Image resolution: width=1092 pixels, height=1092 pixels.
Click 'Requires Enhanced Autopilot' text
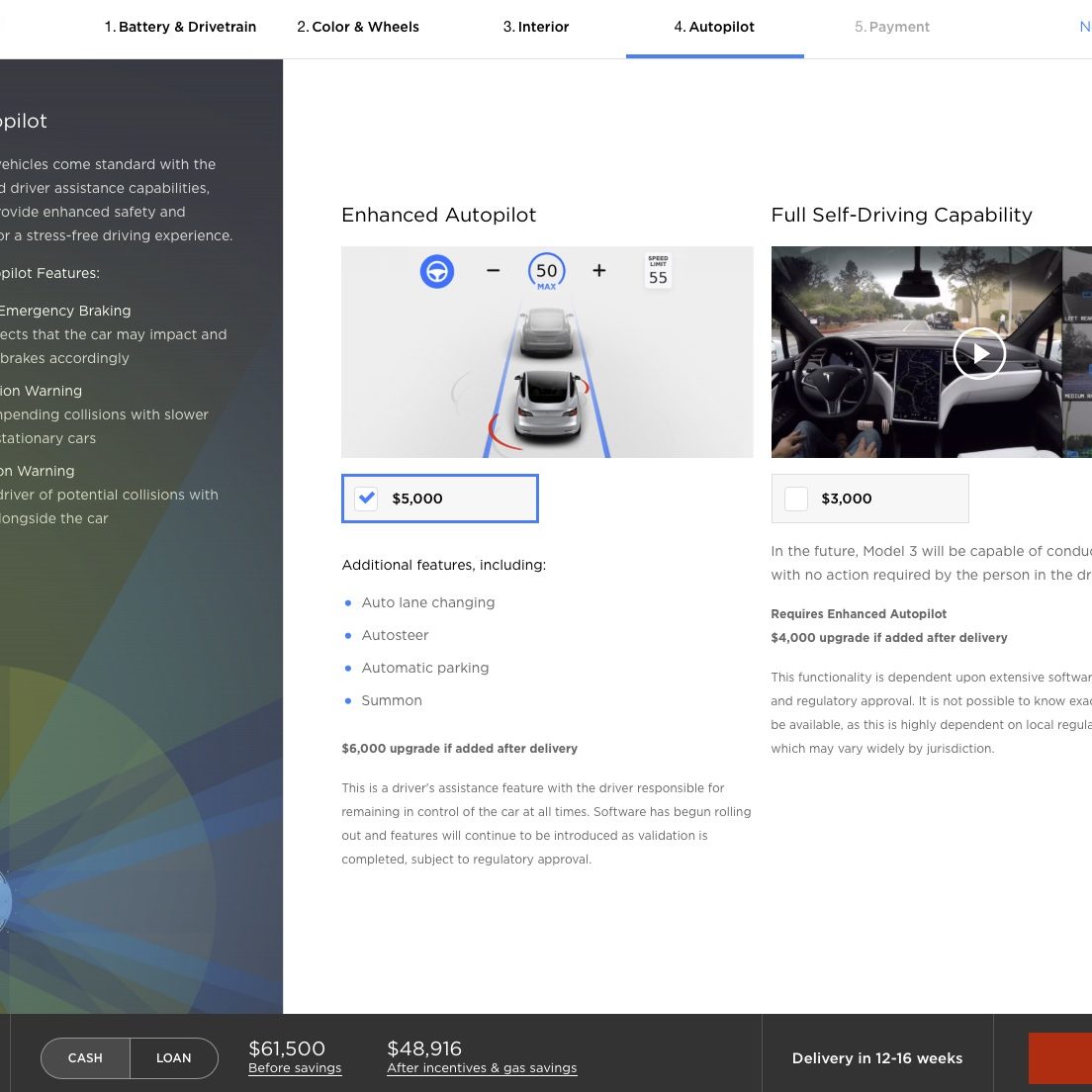859,614
